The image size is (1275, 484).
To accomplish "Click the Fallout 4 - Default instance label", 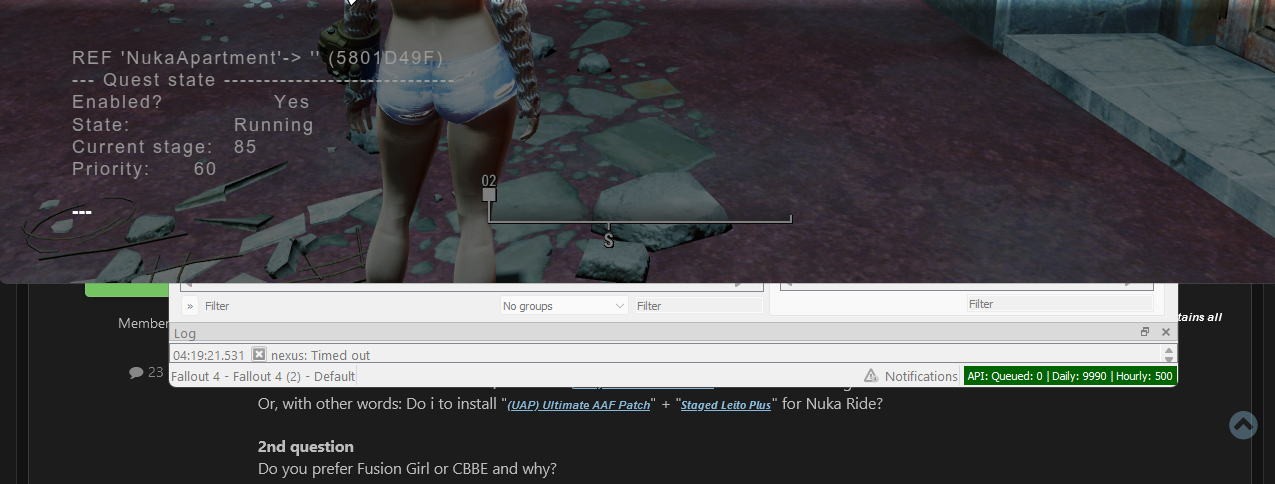I will pos(263,376).
